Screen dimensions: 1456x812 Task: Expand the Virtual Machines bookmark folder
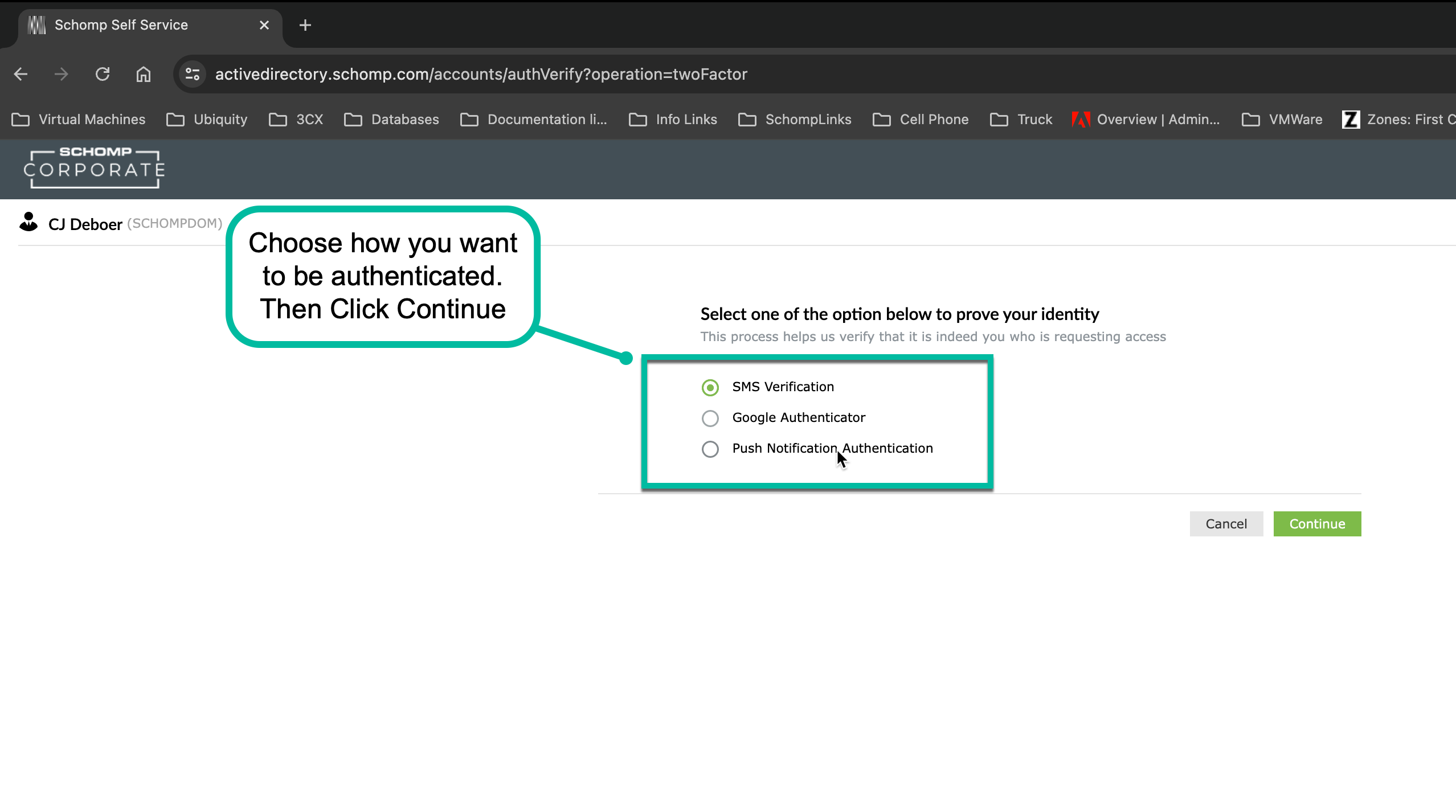point(79,120)
